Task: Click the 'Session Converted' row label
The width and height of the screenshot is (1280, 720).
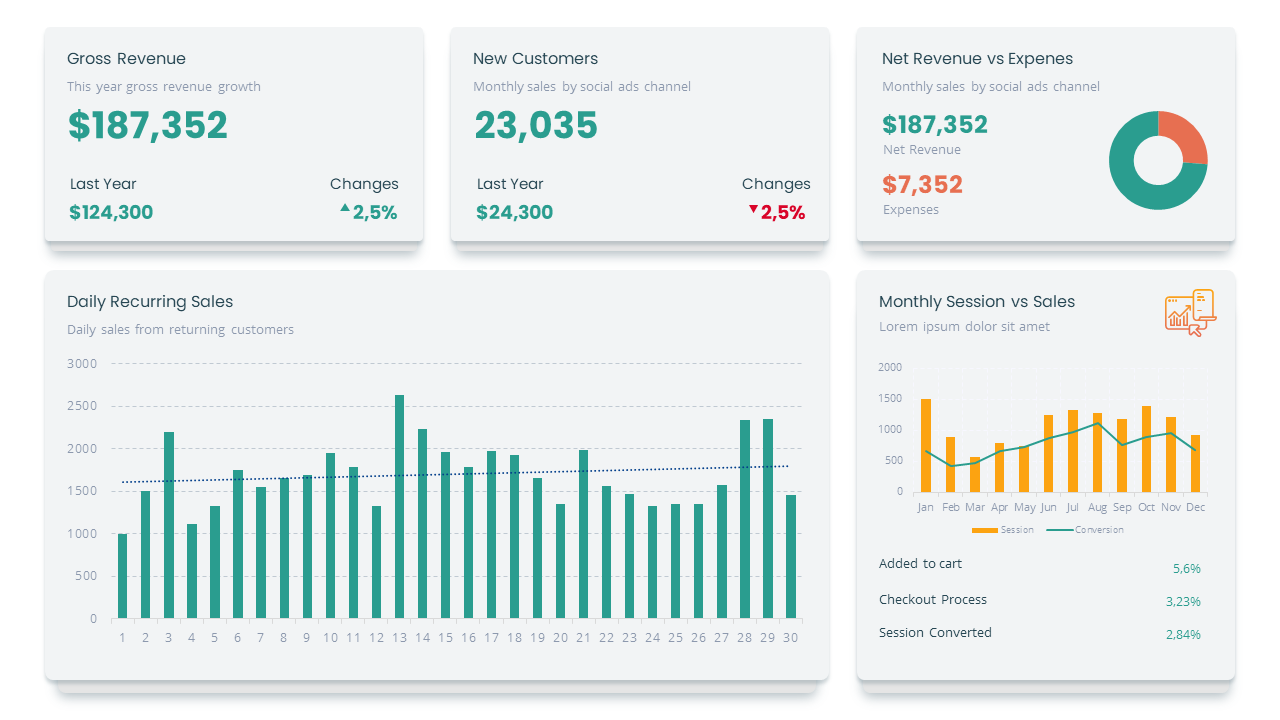Action: tap(935, 633)
